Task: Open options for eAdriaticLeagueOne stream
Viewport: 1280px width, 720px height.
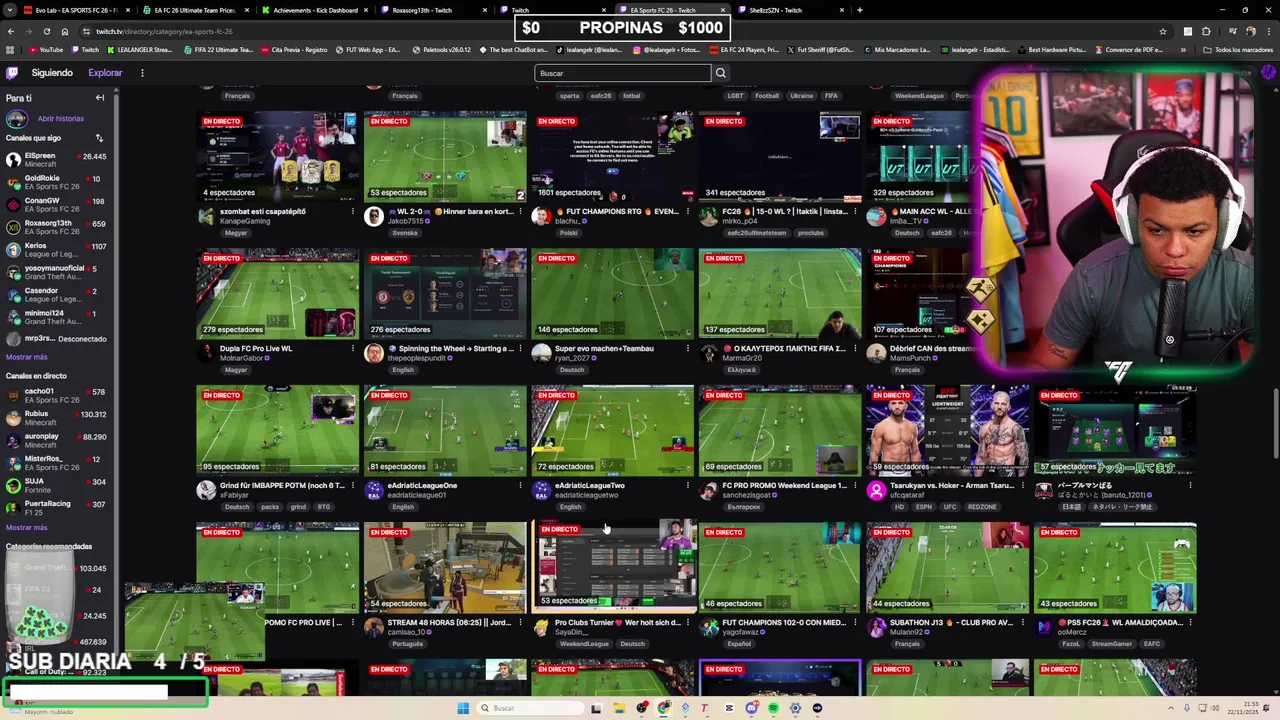Action: click(x=520, y=485)
